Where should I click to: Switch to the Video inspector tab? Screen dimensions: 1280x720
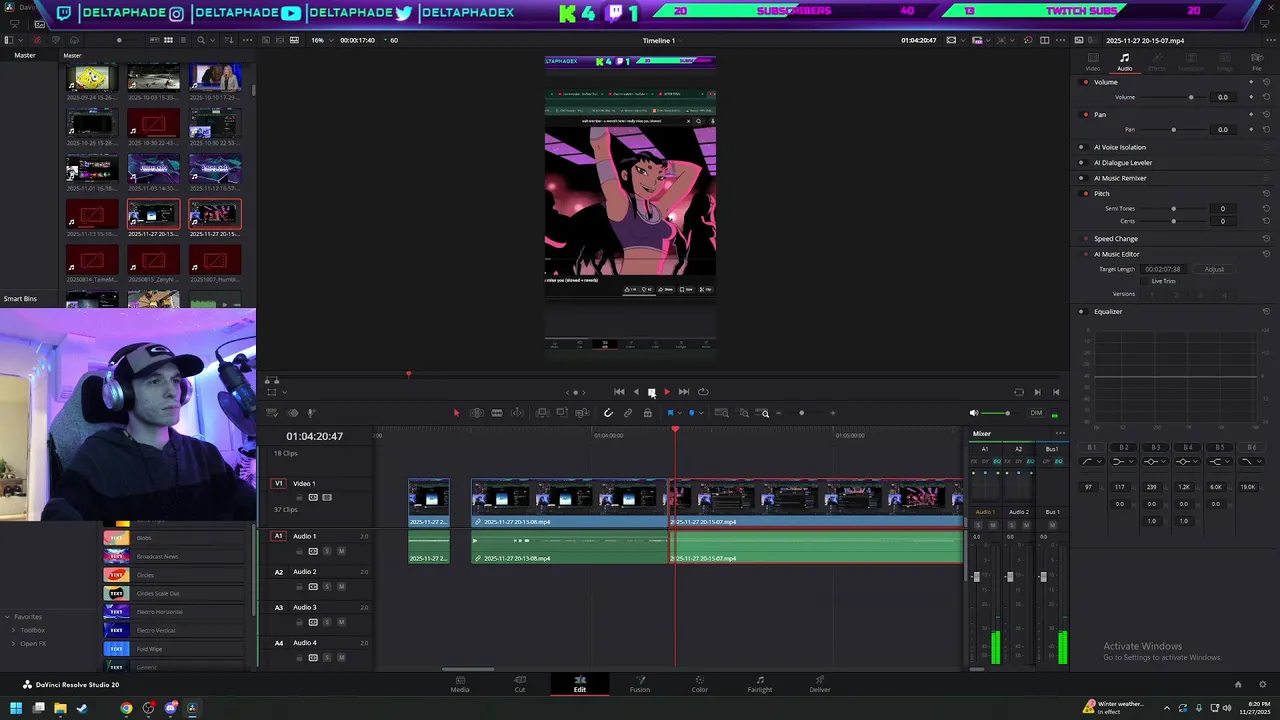pos(1093,62)
